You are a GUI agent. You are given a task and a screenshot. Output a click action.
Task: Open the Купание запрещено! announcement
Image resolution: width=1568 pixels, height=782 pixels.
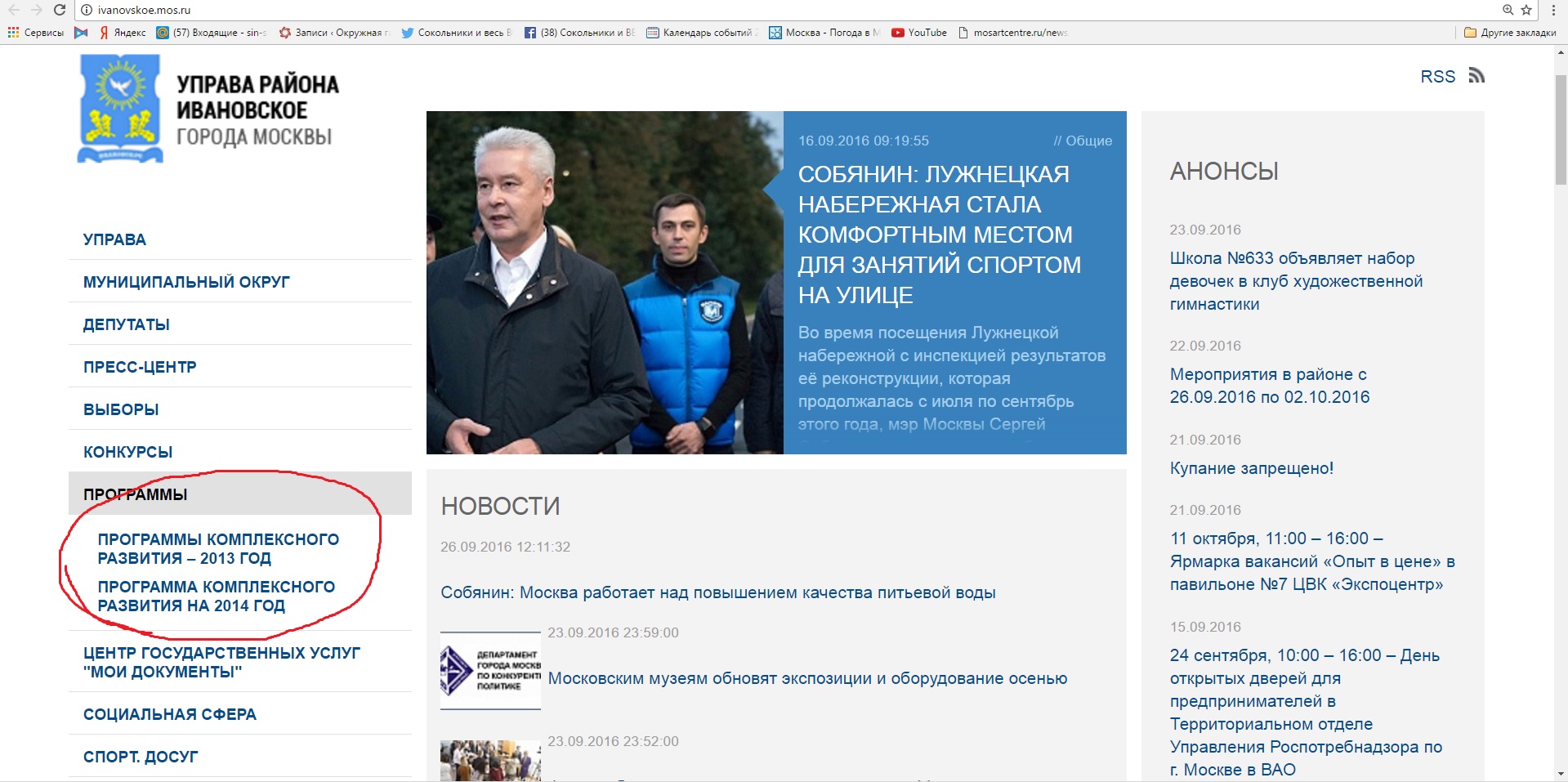click(1252, 468)
